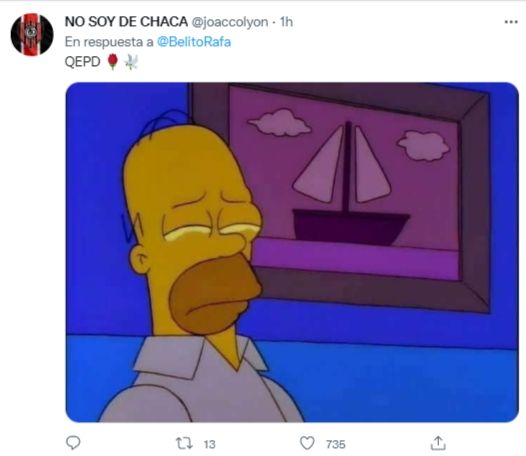Click the retweet arrows icon
Screen dimensions: 526x456
(184, 444)
